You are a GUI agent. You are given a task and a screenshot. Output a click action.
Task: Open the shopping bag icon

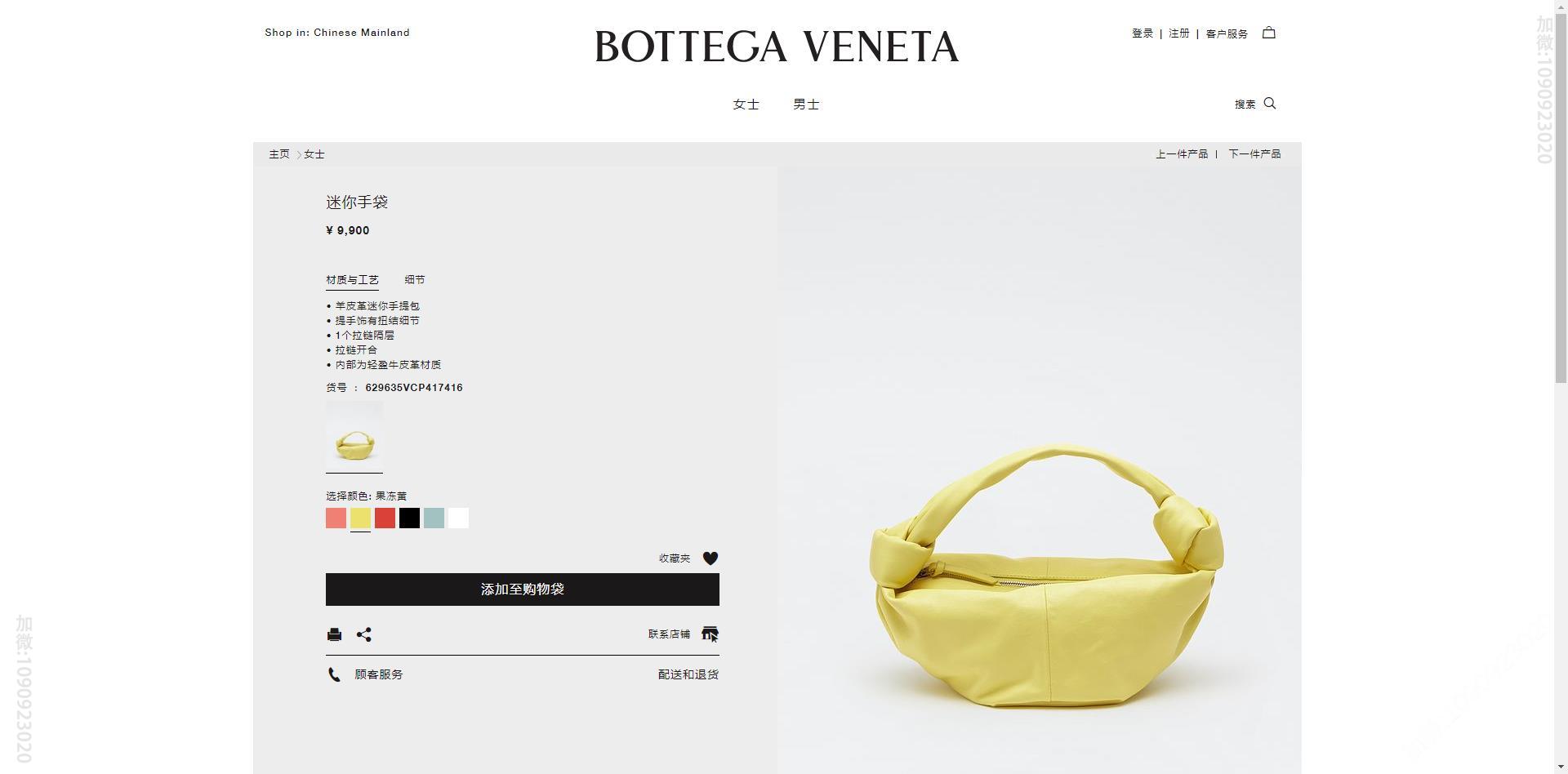tap(1268, 33)
